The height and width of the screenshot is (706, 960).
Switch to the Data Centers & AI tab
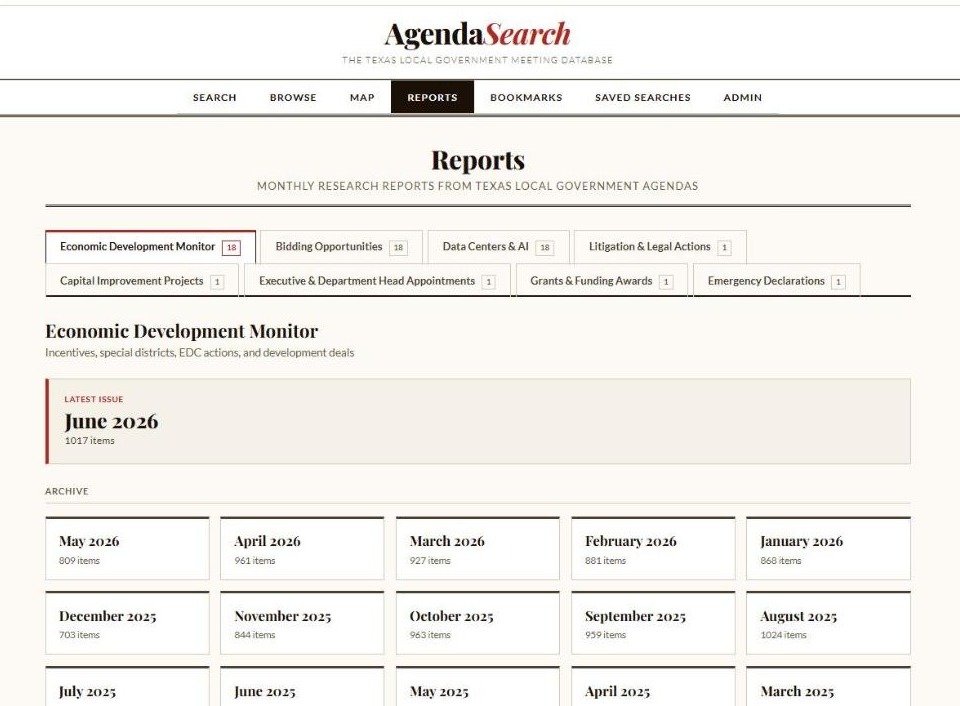(x=498, y=247)
